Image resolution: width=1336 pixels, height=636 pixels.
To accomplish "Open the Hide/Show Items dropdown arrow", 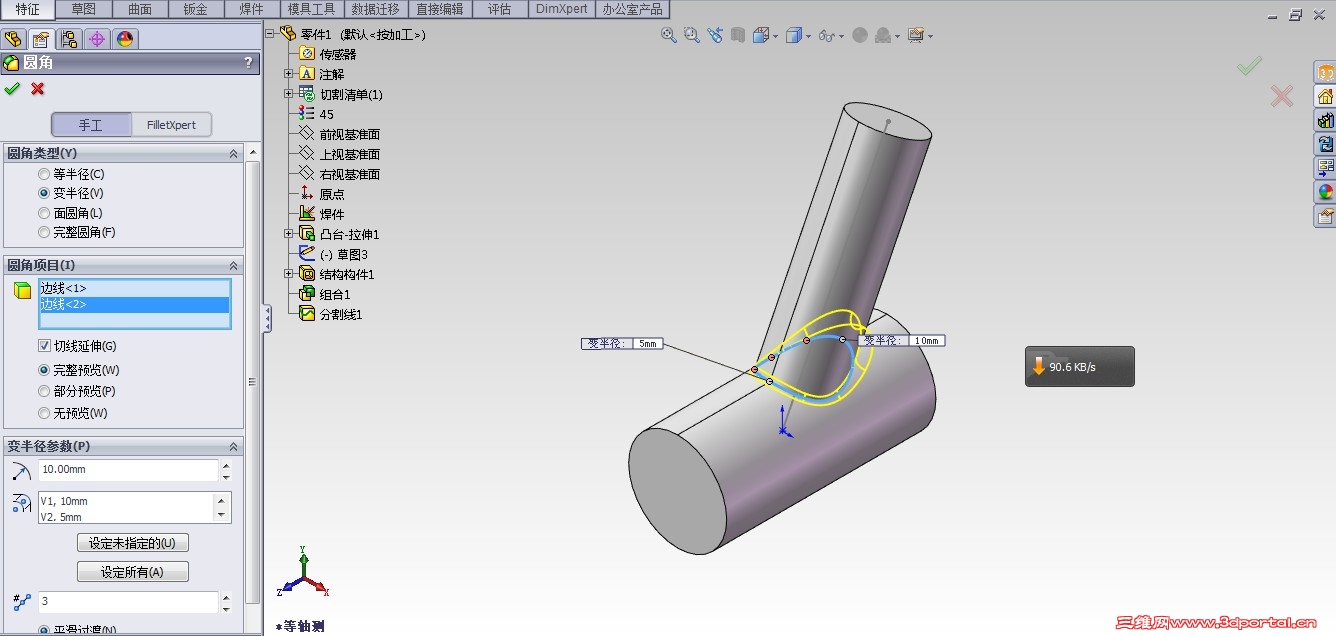I will 841,36.
